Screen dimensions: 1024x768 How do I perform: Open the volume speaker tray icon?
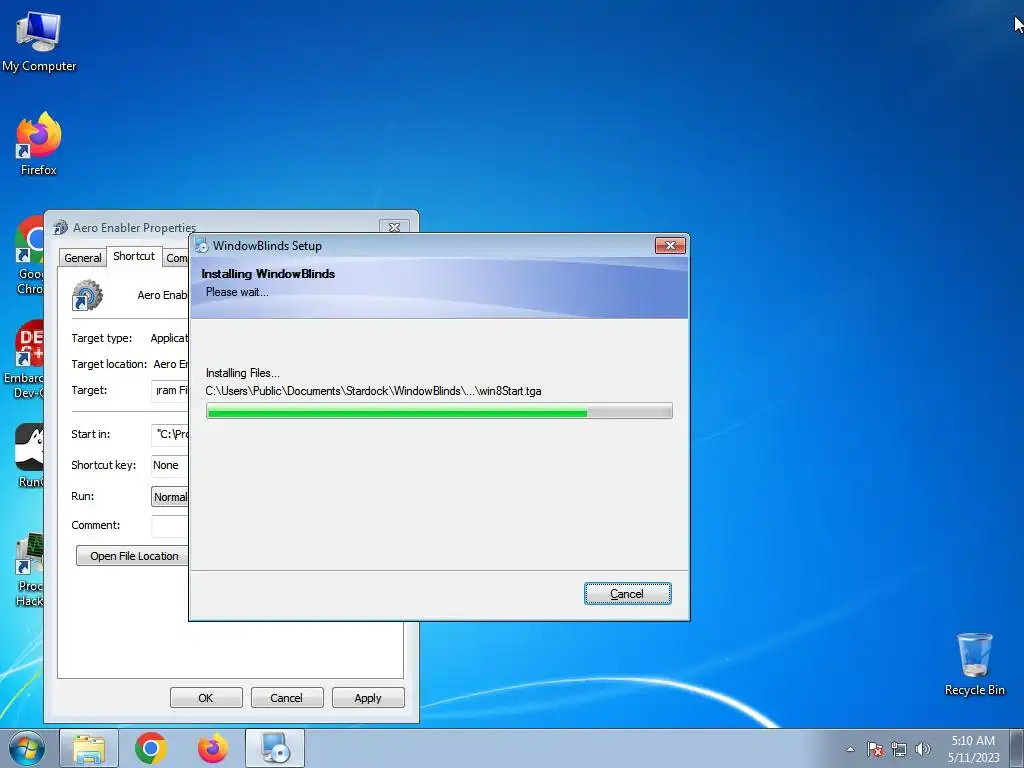pos(923,749)
